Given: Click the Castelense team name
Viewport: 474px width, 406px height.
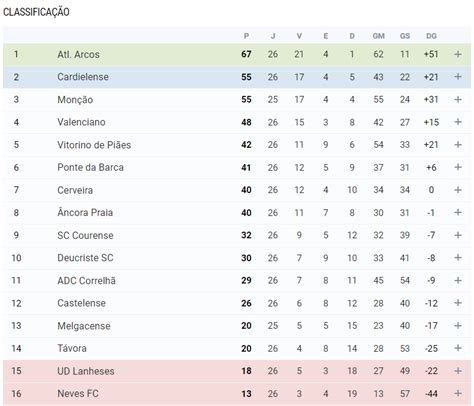Looking at the screenshot, I should [x=81, y=303].
